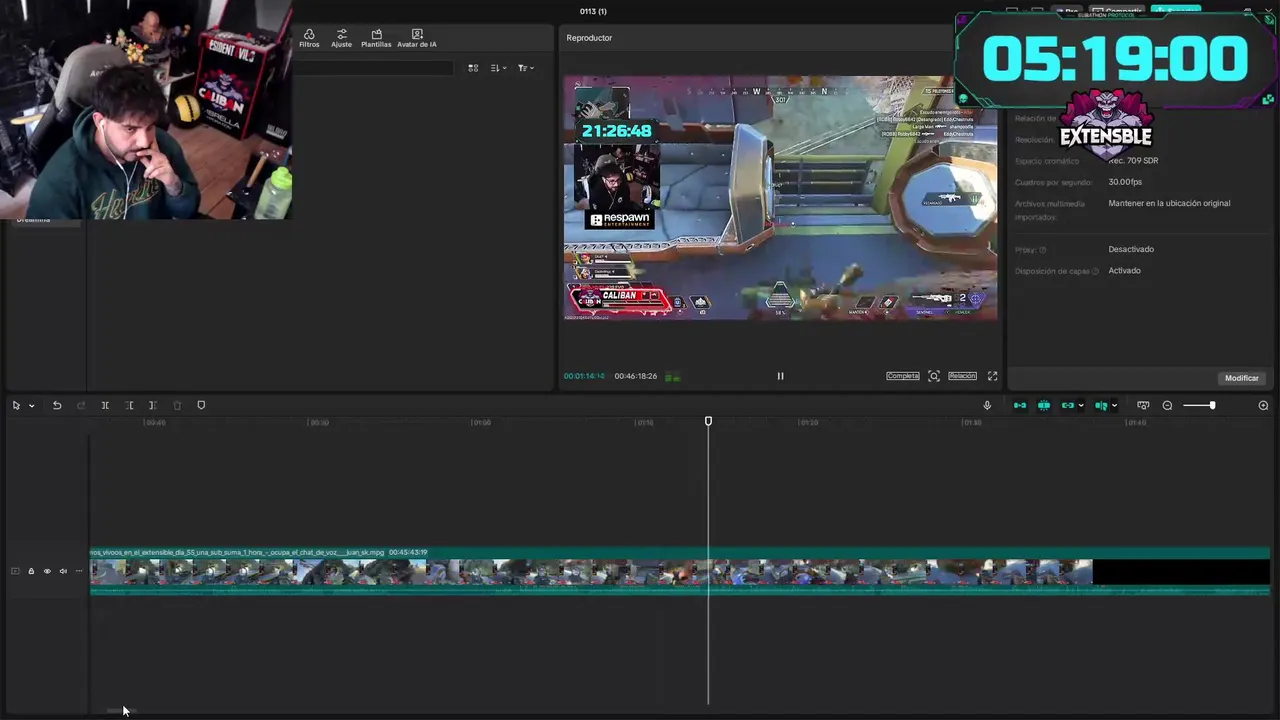The height and width of the screenshot is (720, 1280).
Task: Open the Avatar de IA tab
Action: click(417, 38)
